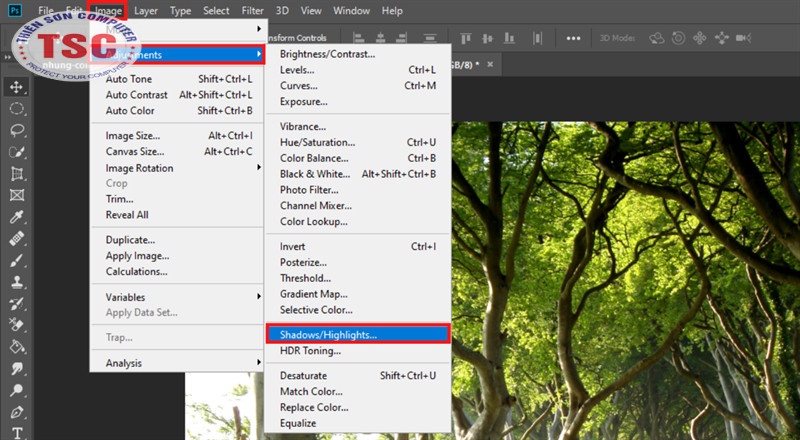This screenshot has width=800, height=440.
Task: Select the Lasso tool
Action: pyautogui.click(x=17, y=130)
